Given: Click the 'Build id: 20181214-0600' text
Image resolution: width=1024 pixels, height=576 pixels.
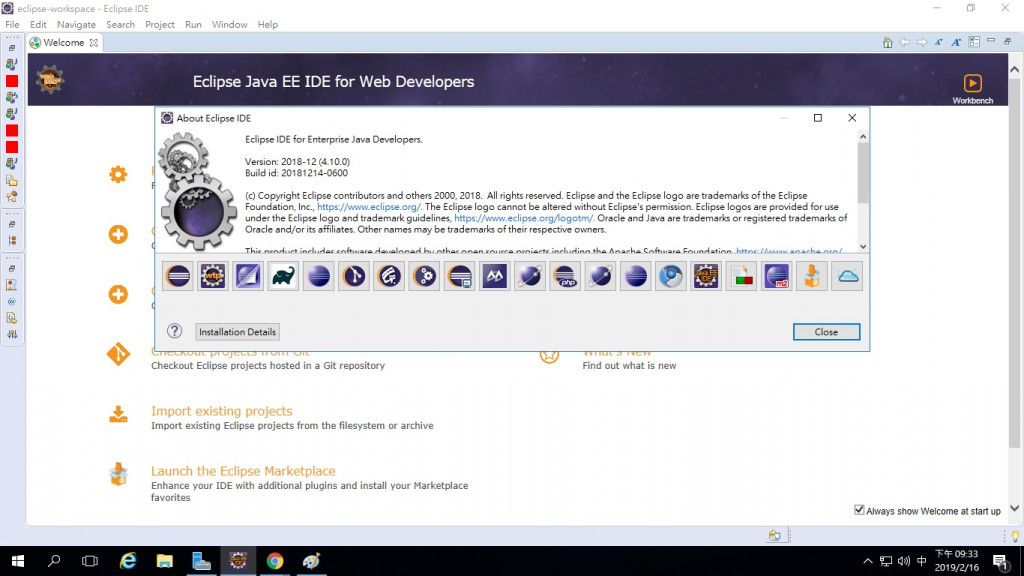Looking at the screenshot, I should 296,173.
